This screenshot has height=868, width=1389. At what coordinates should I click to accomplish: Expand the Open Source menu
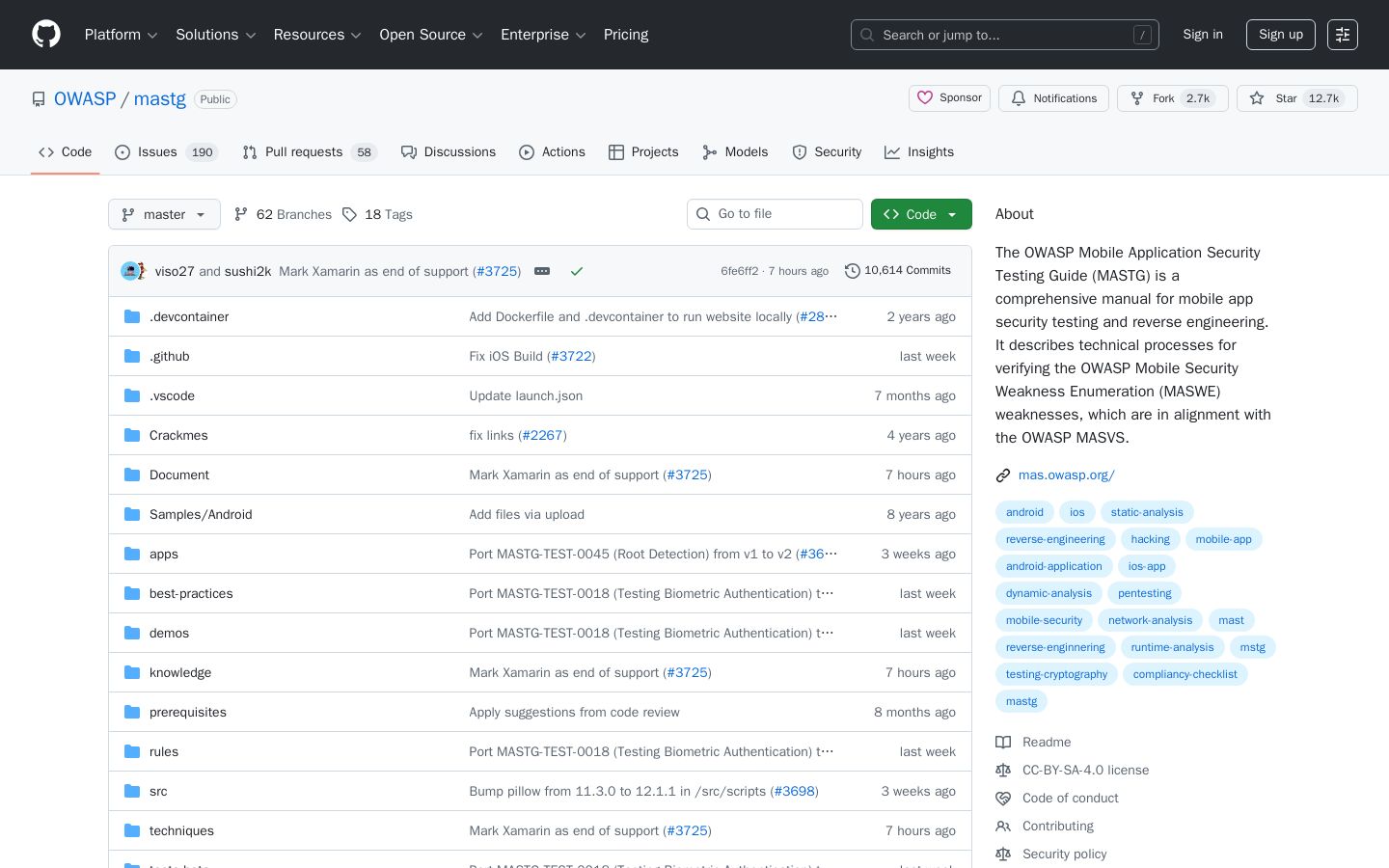tap(431, 35)
